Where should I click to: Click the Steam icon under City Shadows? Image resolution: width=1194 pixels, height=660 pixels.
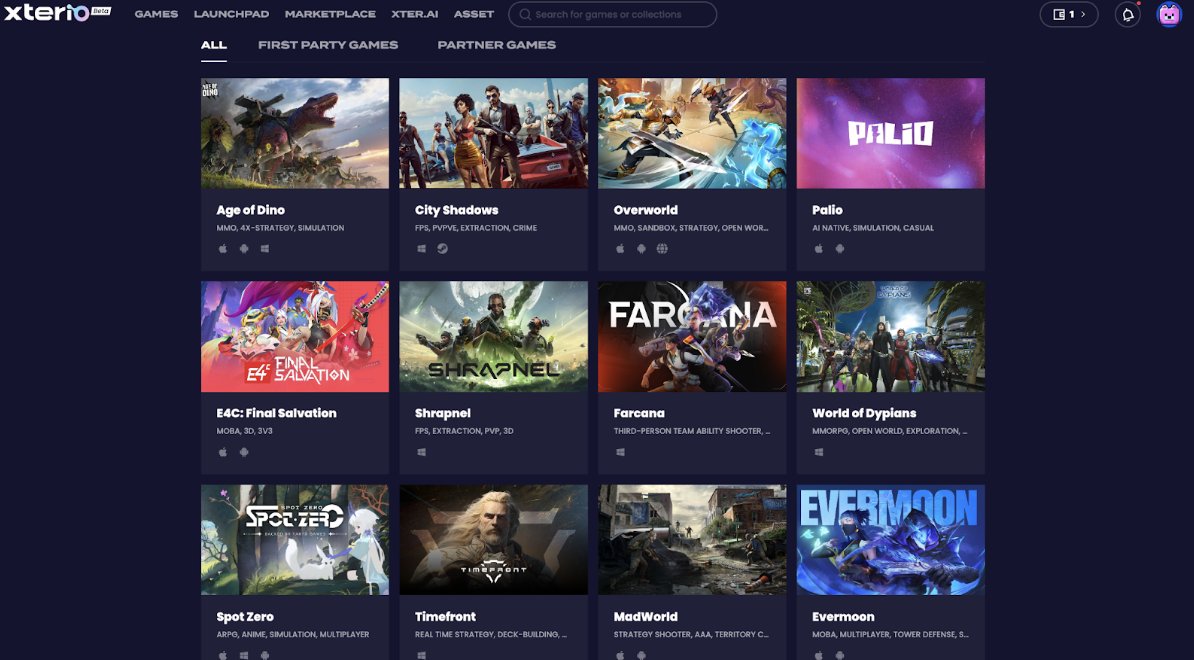[x=443, y=249]
